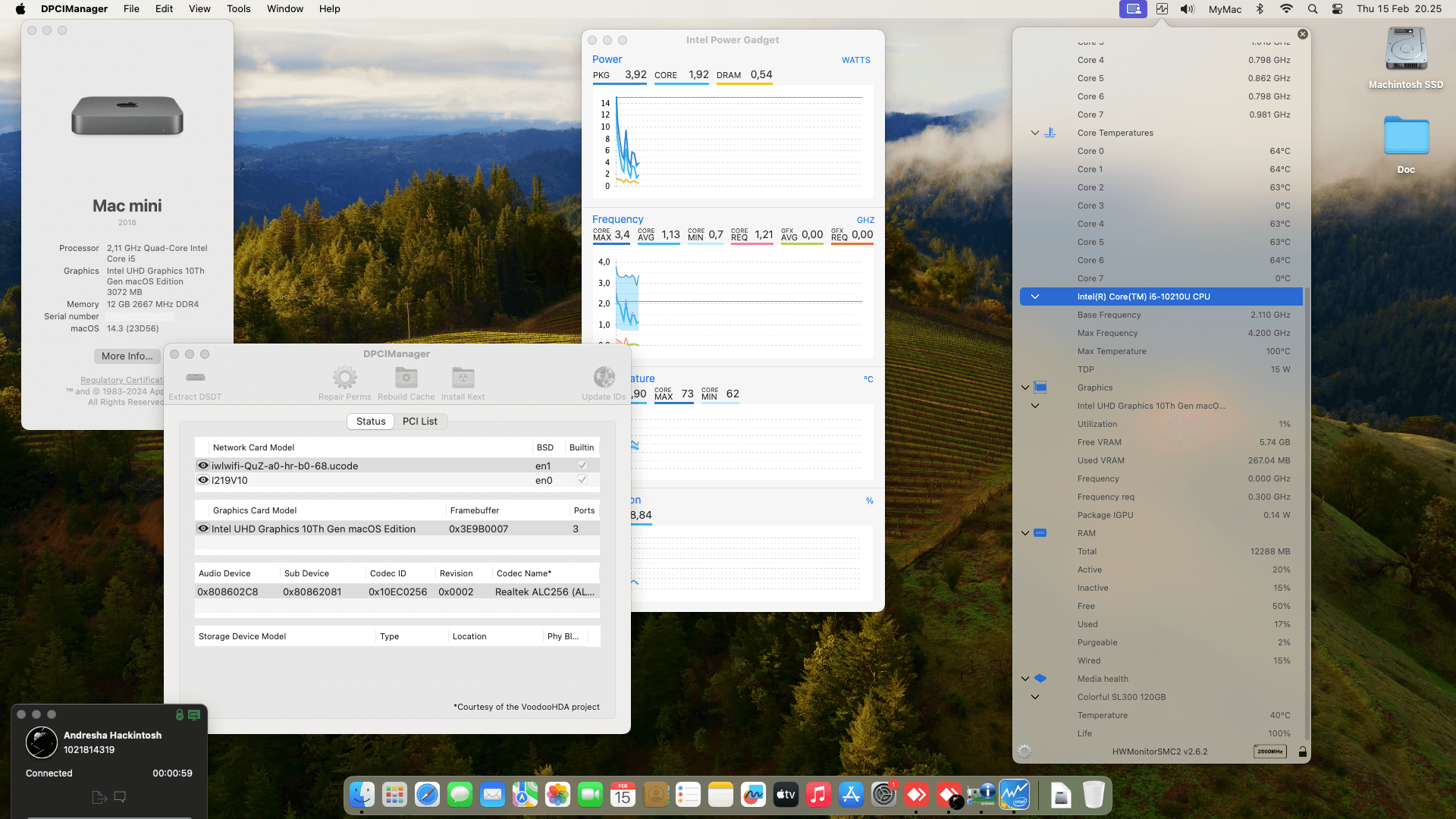Open HWMonitorSMC2 settings via the gear icon
Screen dimensions: 1456x819
pos(1025,751)
